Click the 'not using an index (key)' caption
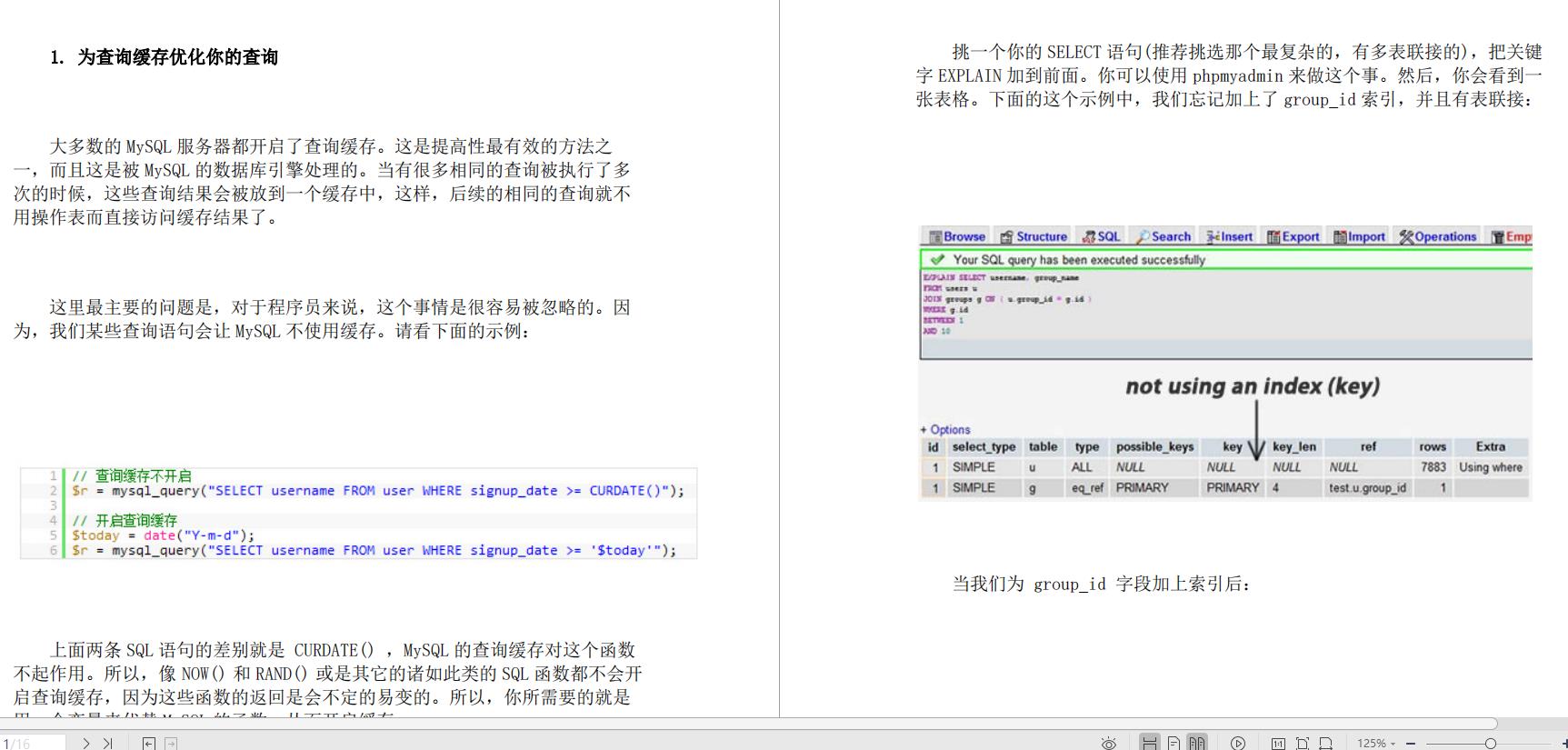1568x750 pixels. [x=1253, y=386]
